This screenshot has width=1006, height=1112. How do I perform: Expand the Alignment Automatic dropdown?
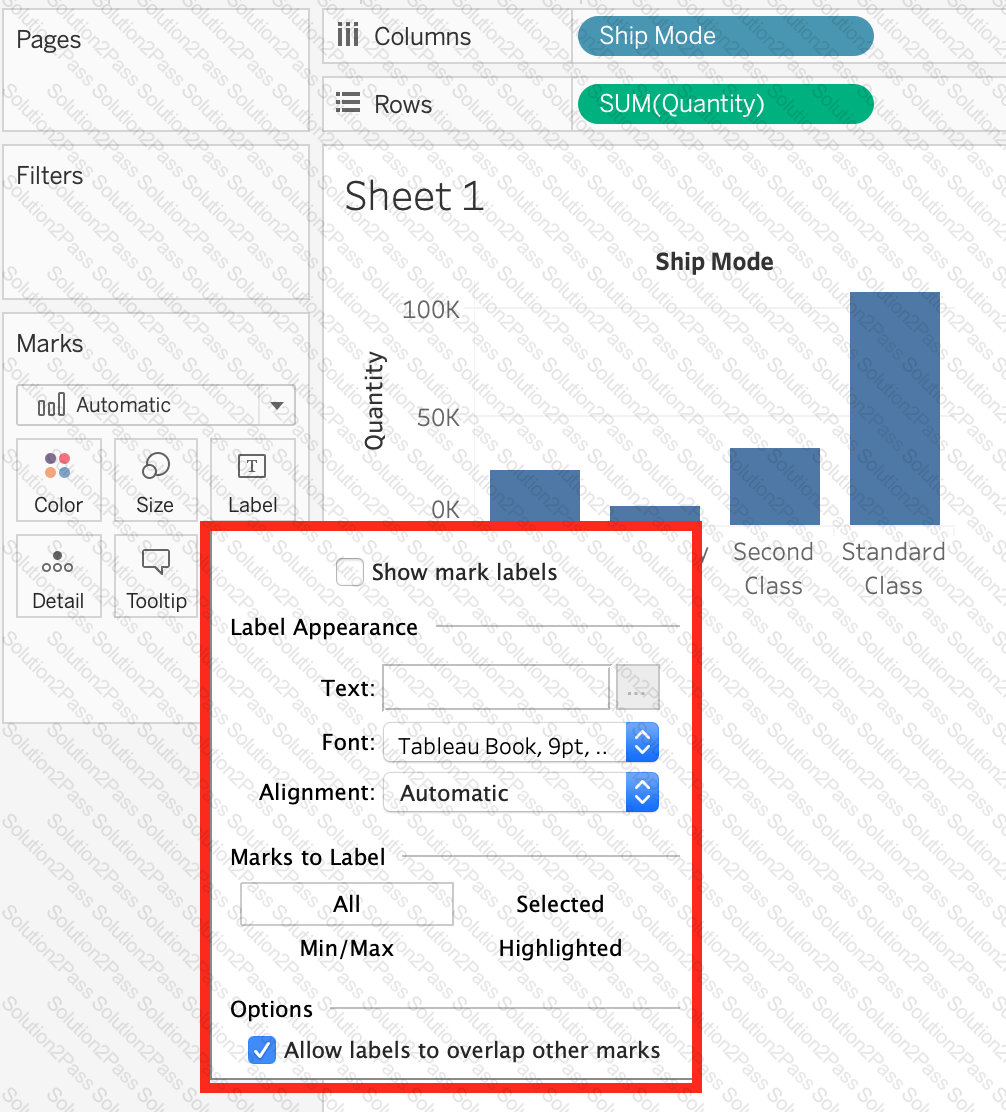521,793
